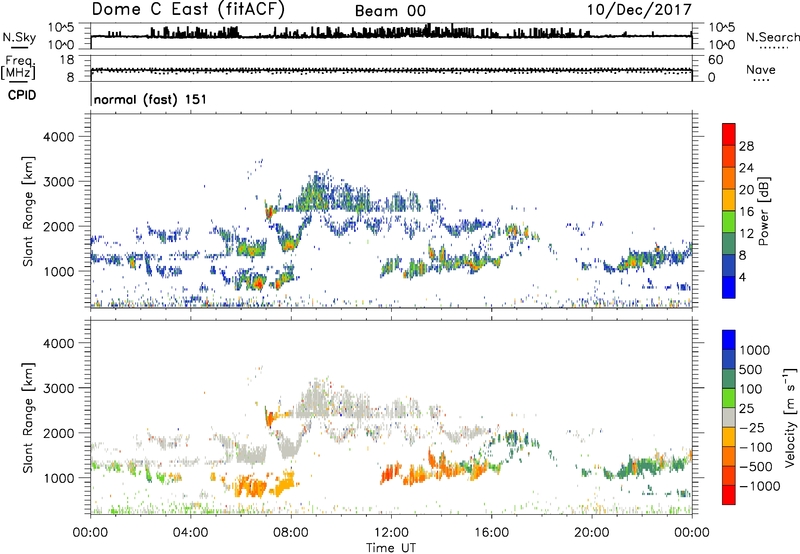
Task: Click the top blue segment of the velocity colorbar
Action: (729, 340)
